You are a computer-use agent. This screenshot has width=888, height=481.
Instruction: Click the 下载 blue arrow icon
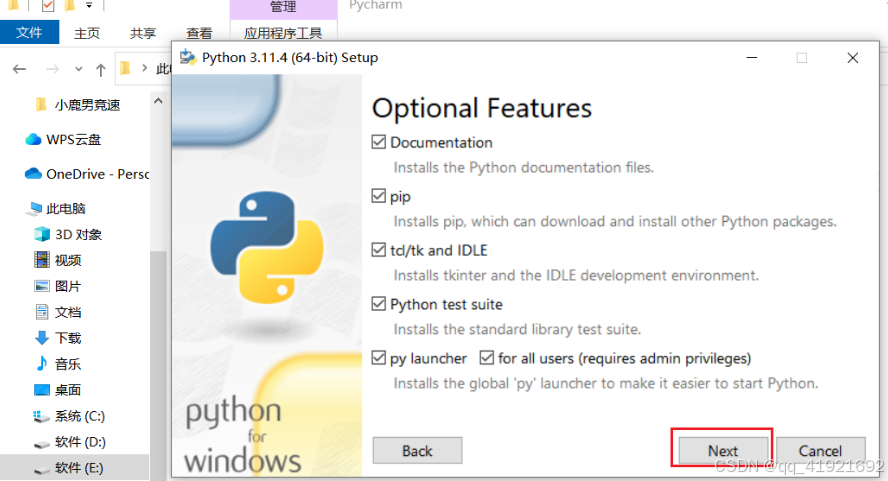click(x=42, y=338)
